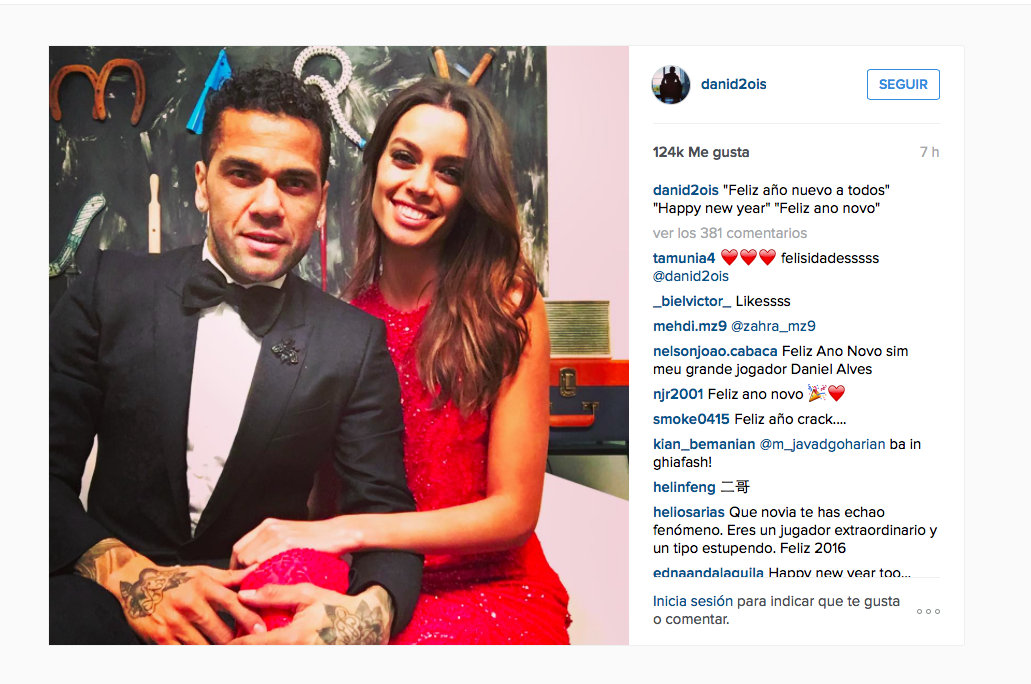Open the main post photo
Image resolution: width=1031 pixels, height=684 pixels.
tap(339, 345)
